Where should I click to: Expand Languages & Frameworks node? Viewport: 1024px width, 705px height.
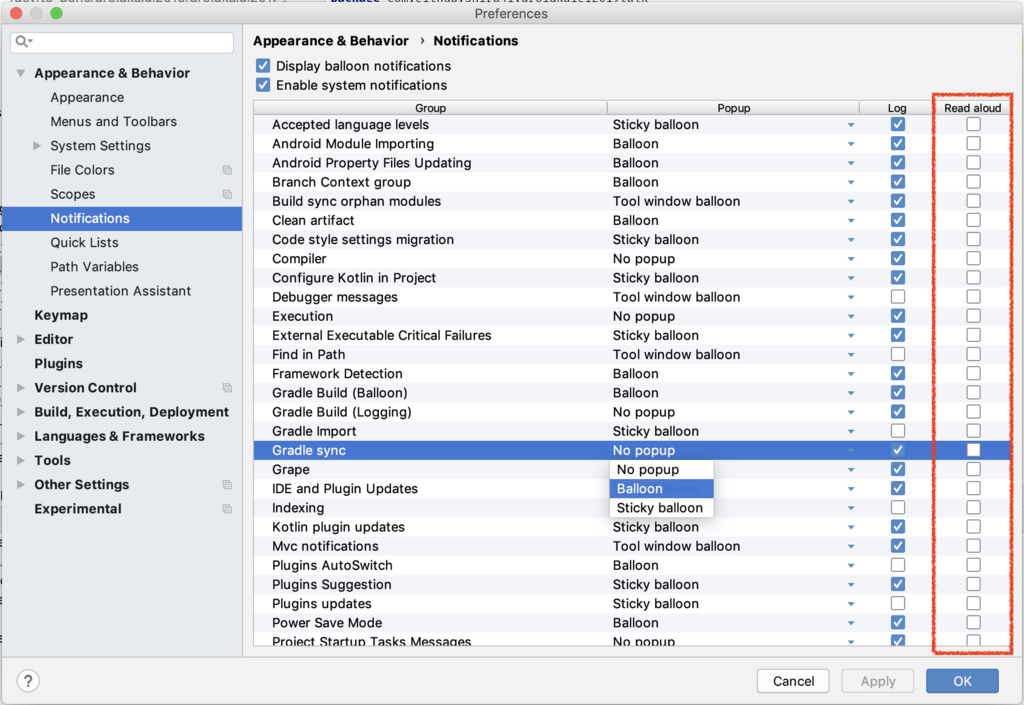coord(21,436)
